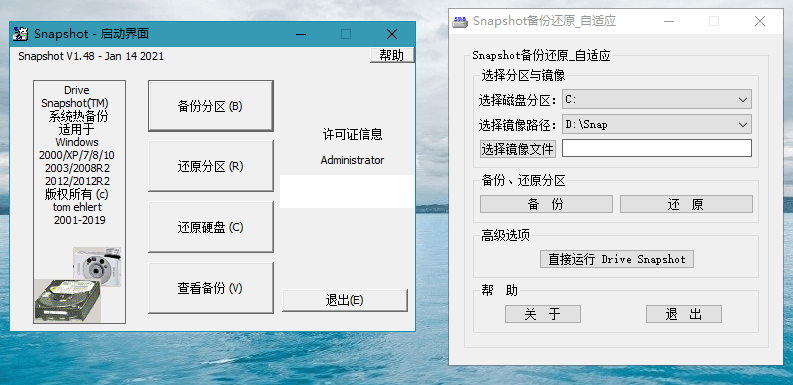Focus the image file path input field
793x385 pixels.
(656, 148)
